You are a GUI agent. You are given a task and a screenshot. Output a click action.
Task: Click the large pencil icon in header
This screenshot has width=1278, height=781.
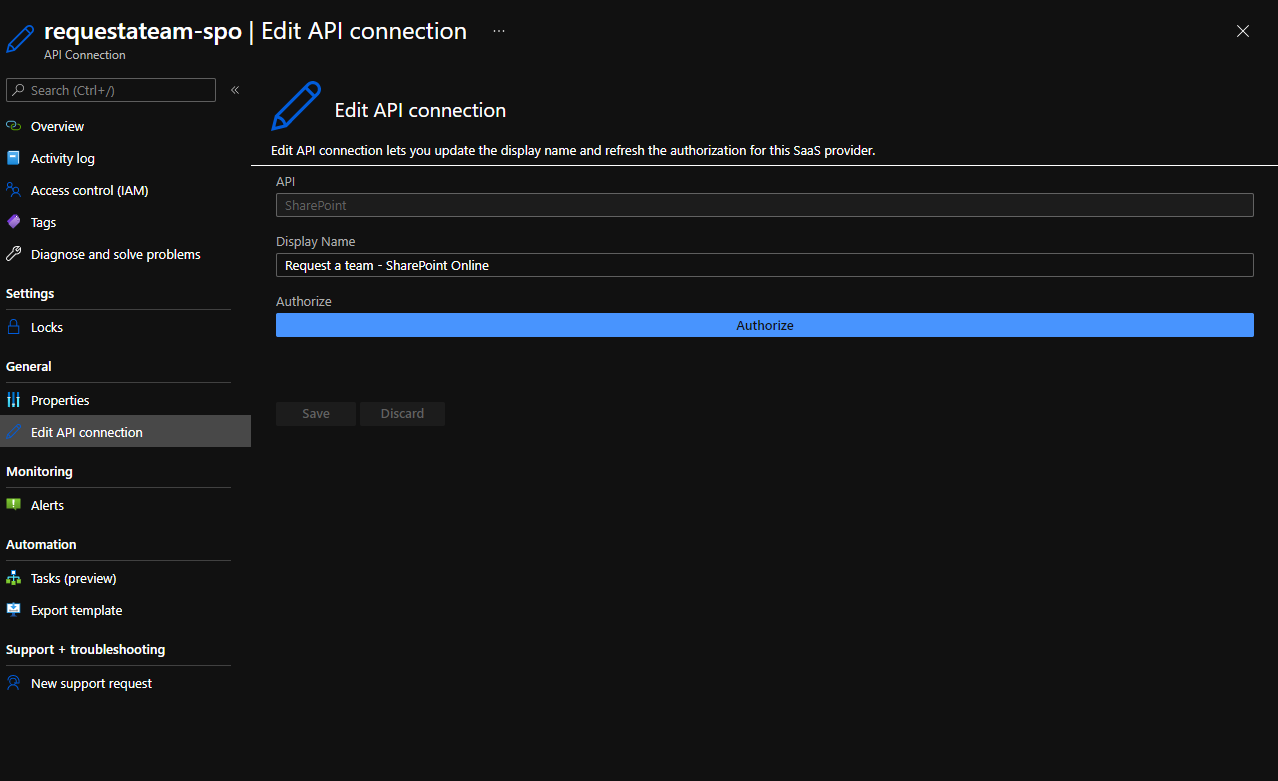point(296,107)
